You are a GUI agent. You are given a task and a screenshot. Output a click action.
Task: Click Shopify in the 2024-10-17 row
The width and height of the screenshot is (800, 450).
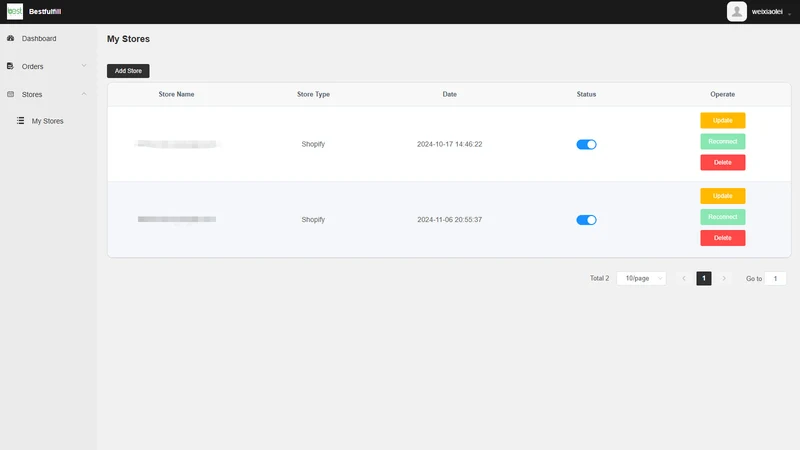[x=313, y=144]
